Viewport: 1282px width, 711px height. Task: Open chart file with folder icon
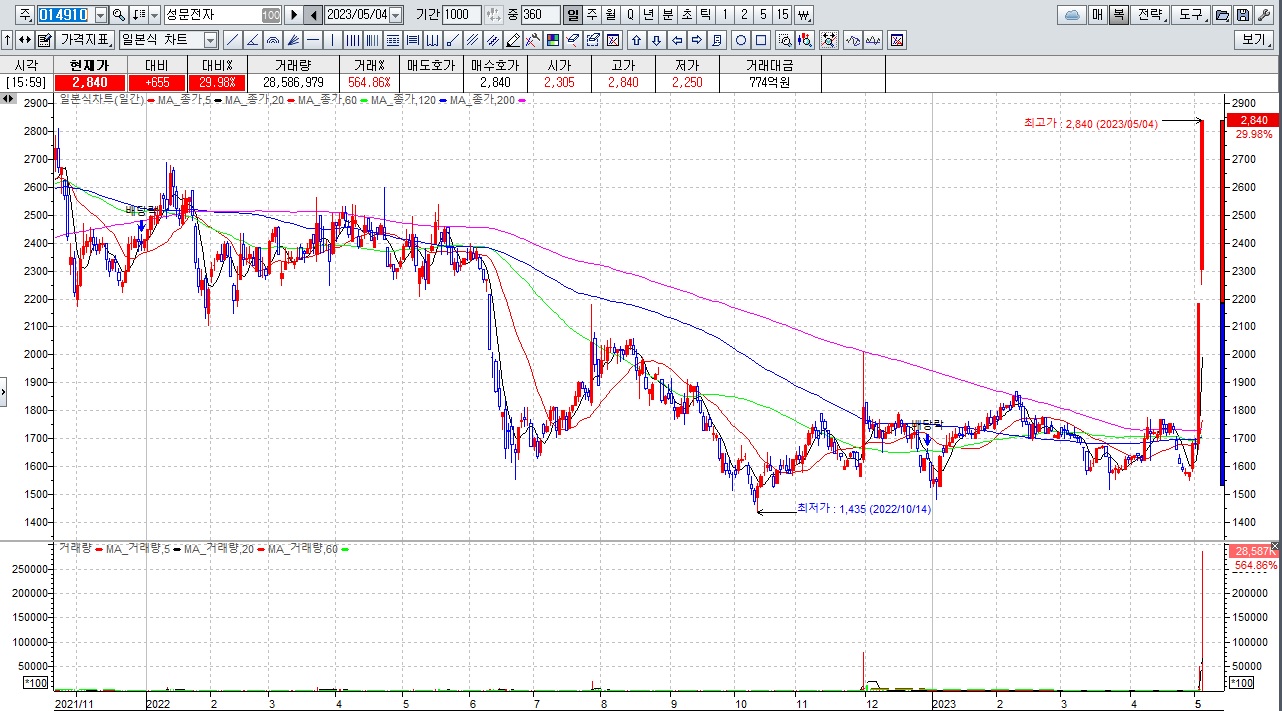coord(1222,15)
